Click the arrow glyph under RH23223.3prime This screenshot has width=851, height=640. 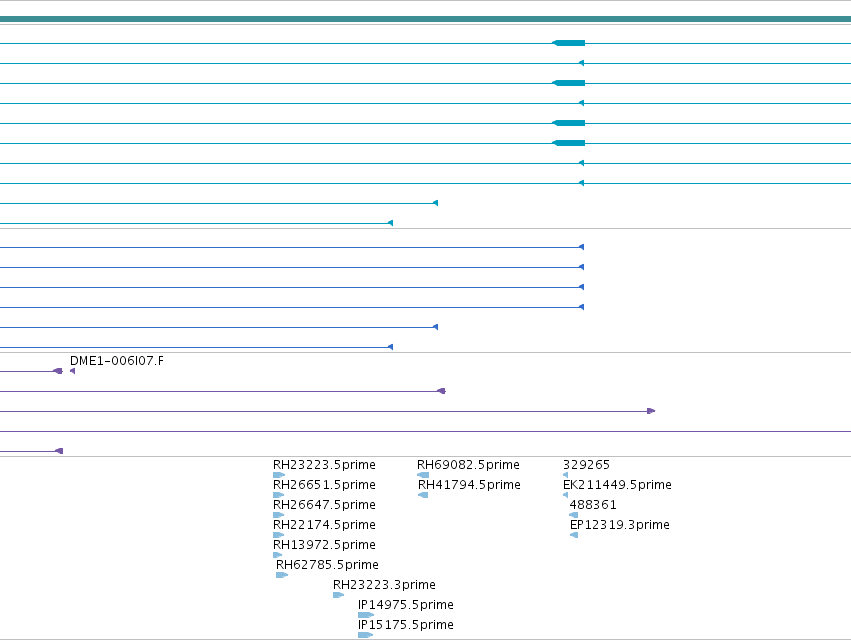pyautogui.click(x=339, y=595)
